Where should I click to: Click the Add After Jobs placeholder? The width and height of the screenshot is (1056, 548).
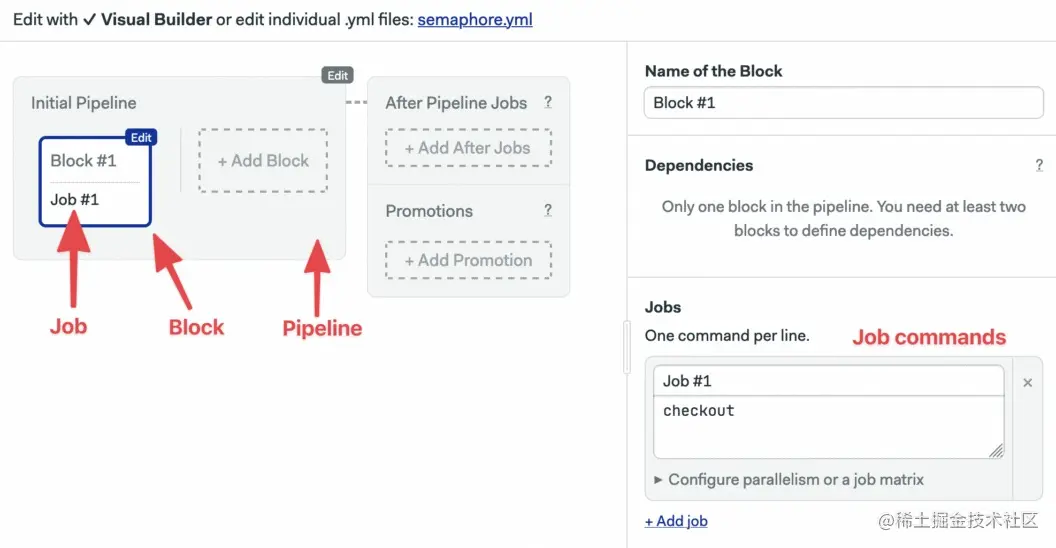click(468, 148)
